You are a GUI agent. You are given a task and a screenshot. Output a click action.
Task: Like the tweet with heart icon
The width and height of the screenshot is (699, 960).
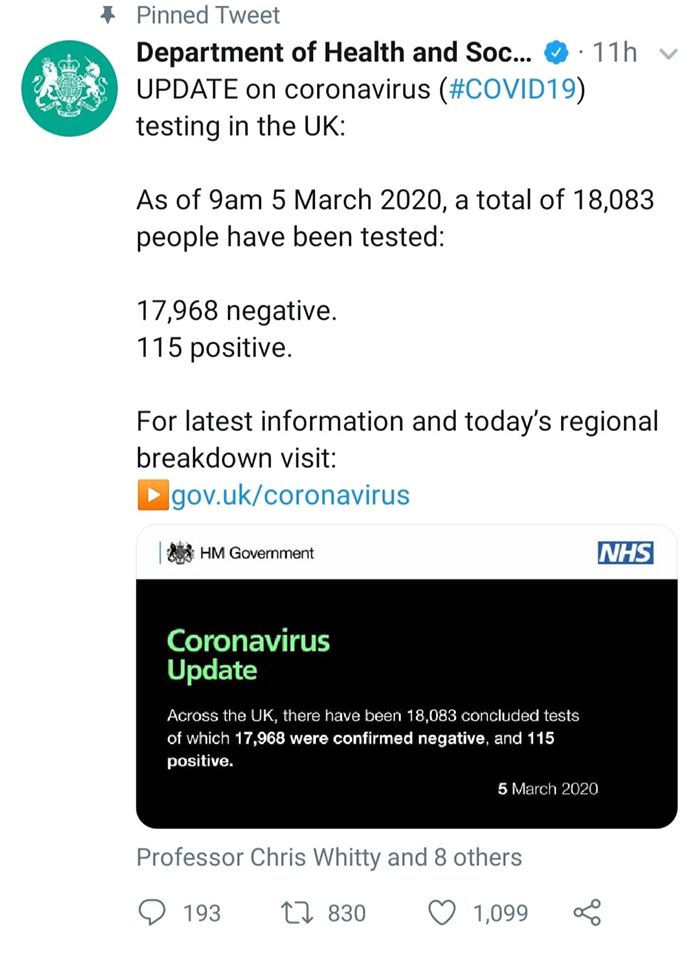coord(441,912)
